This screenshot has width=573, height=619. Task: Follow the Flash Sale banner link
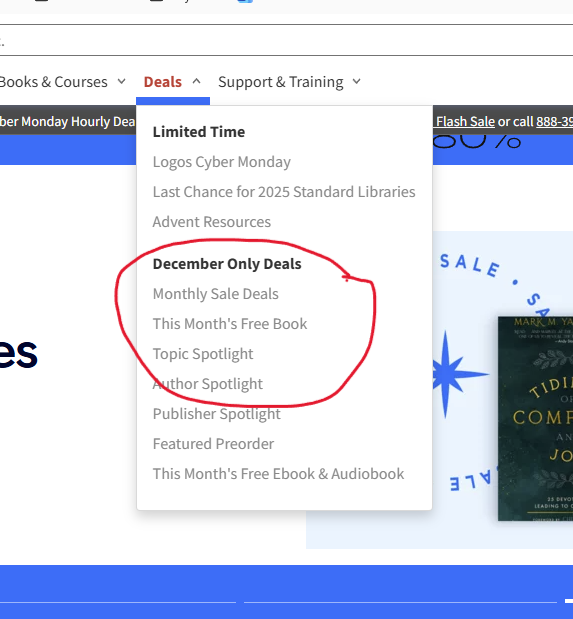pos(465,122)
